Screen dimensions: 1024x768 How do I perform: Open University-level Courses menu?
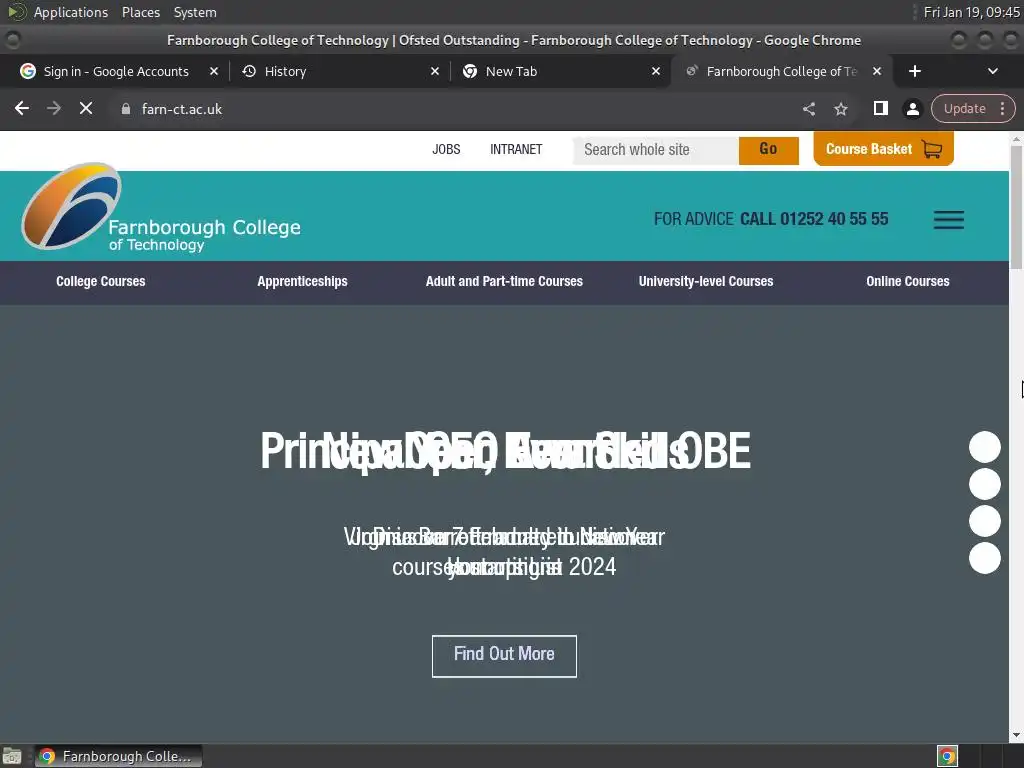click(706, 281)
